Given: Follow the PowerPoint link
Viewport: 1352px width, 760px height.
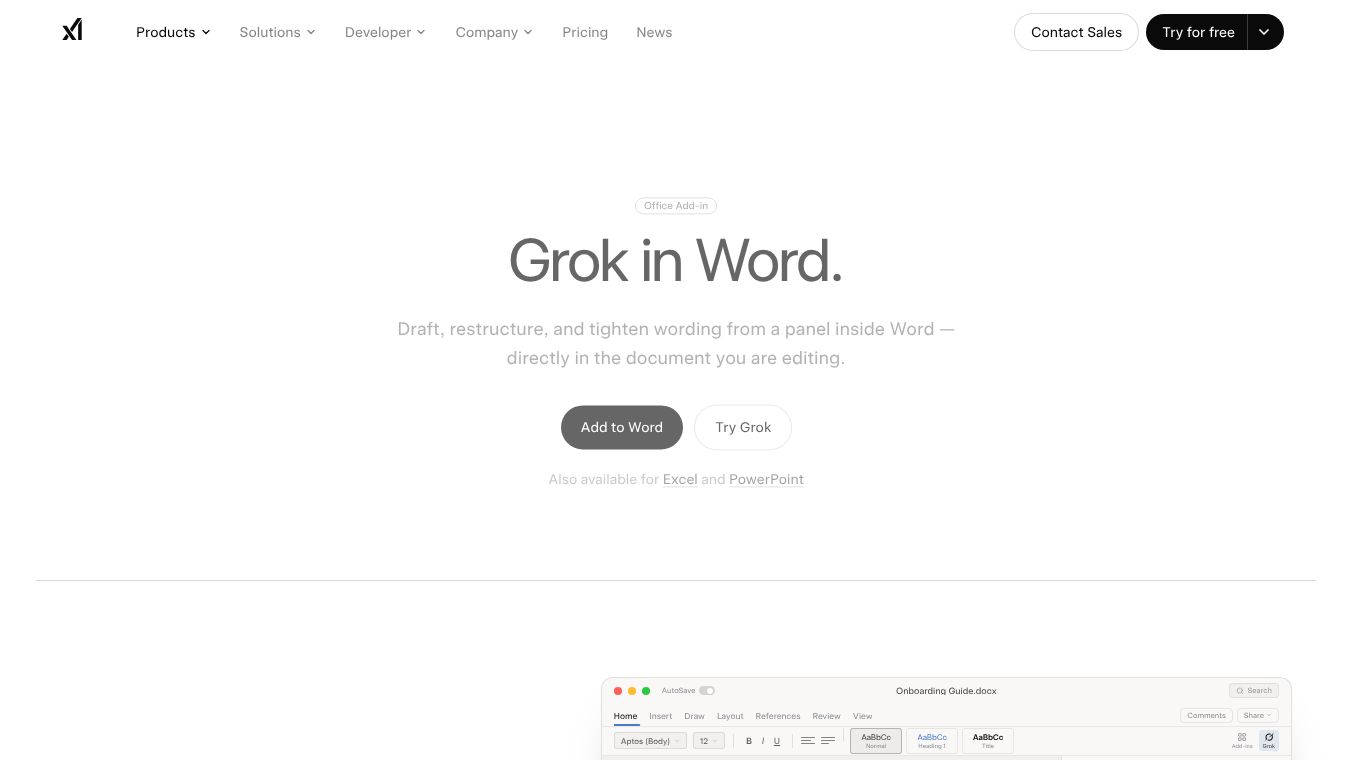Looking at the screenshot, I should (x=766, y=479).
